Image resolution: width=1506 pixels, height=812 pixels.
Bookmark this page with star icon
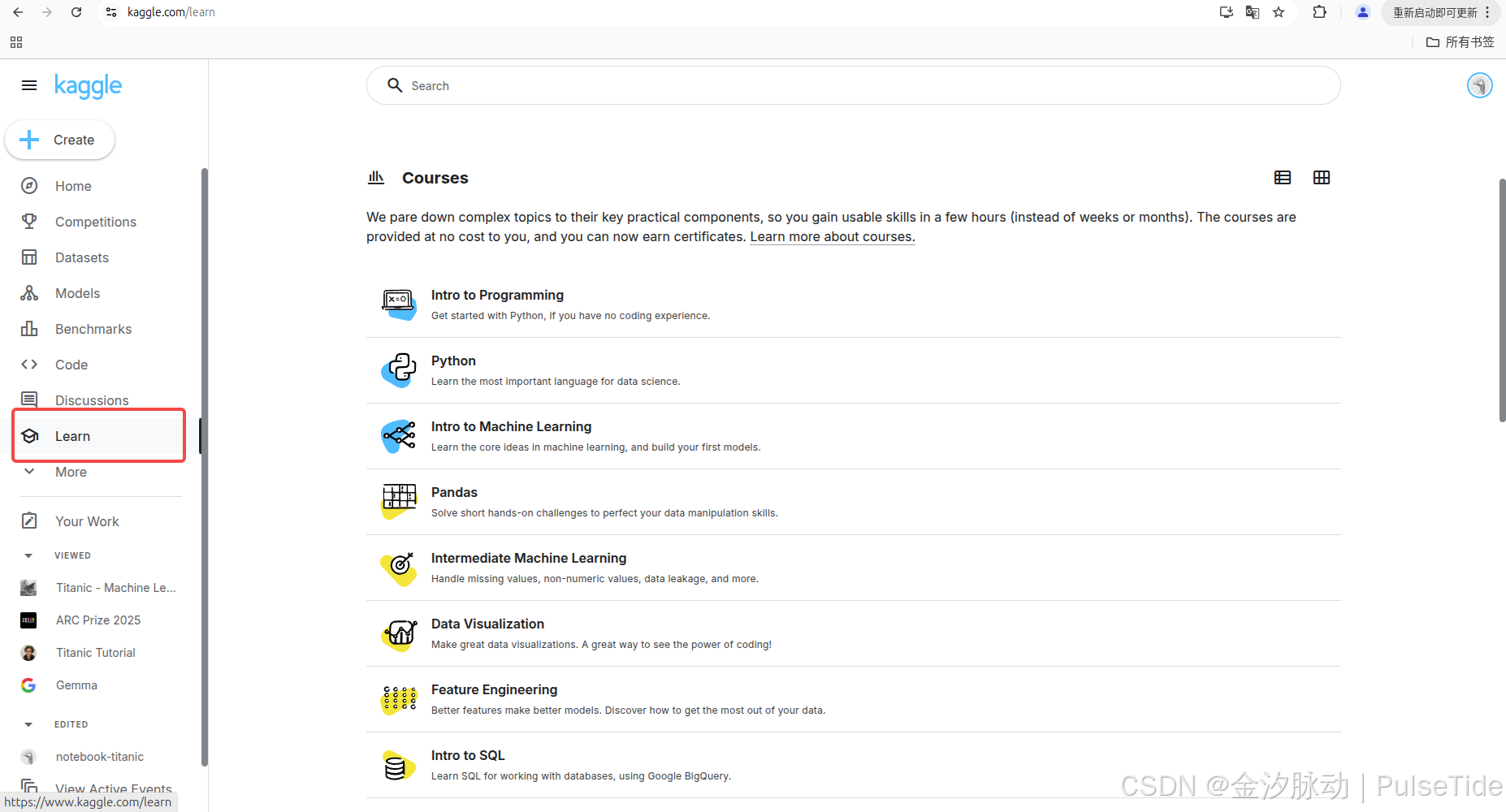(1279, 12)
